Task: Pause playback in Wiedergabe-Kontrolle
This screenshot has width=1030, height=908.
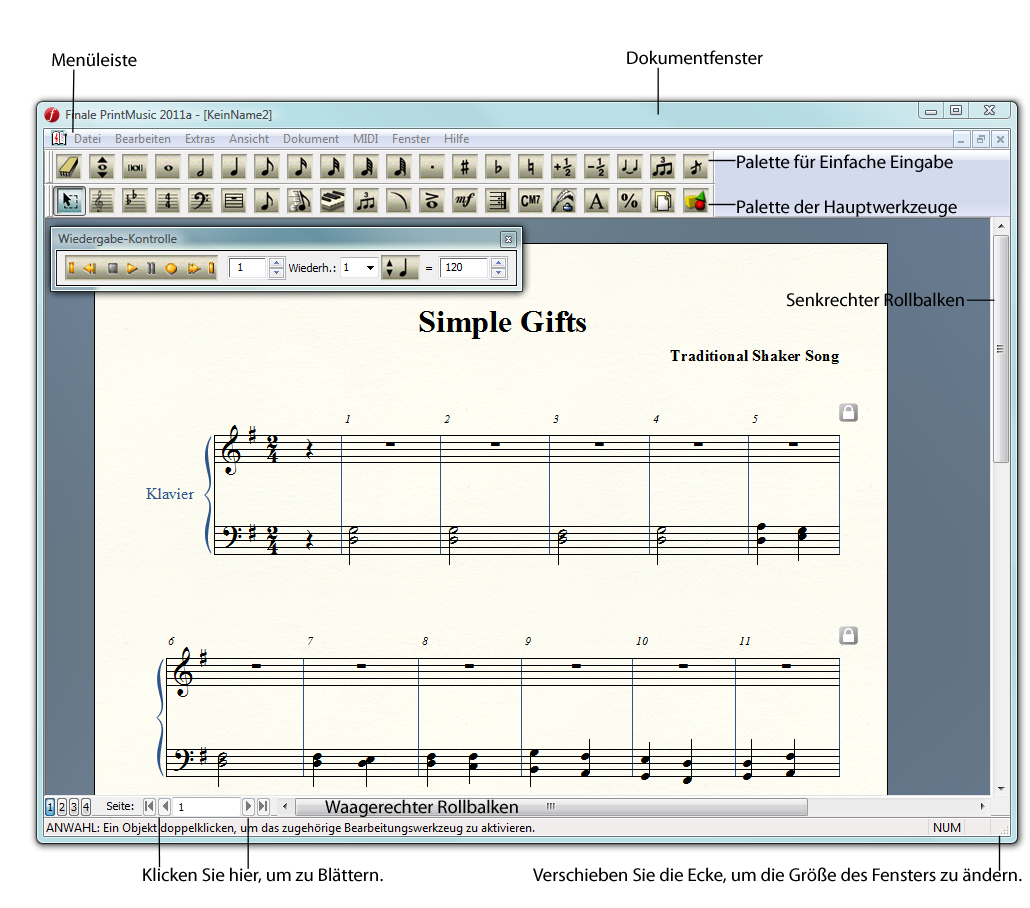Action: point(152,268)
